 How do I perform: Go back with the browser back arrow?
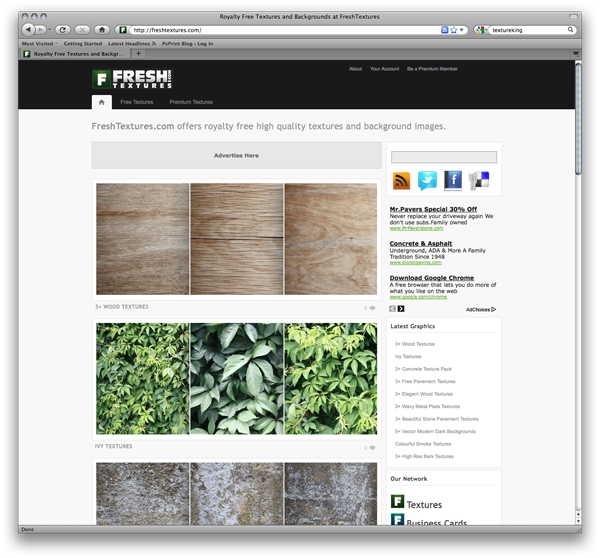pos(28,29)
